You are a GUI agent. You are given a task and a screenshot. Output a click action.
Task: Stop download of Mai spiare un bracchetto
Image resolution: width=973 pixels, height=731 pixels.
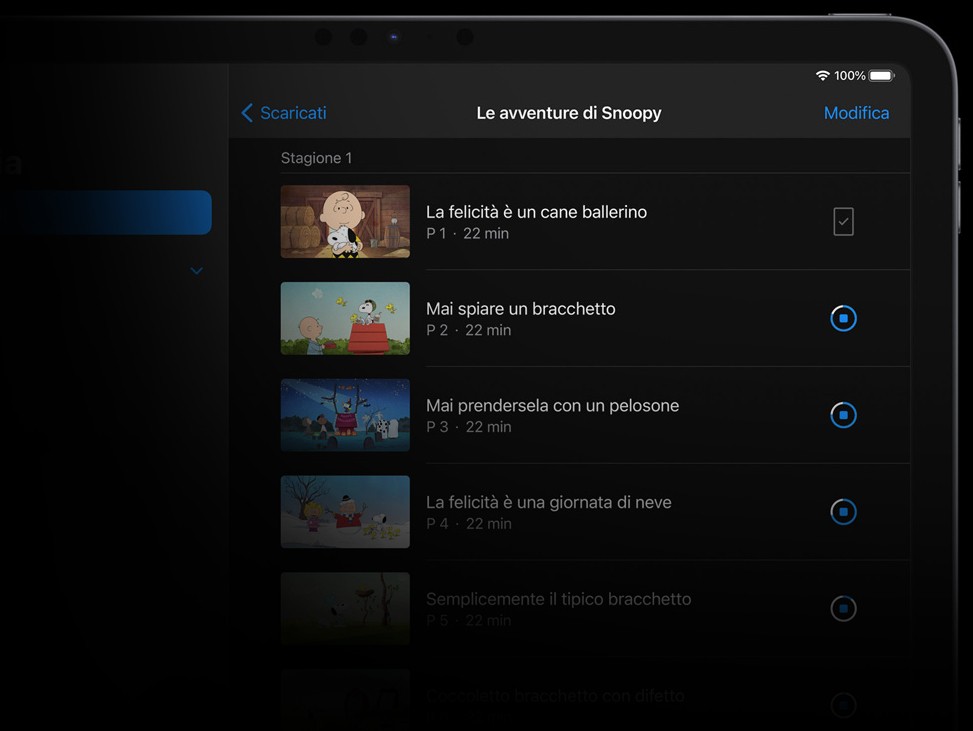pos(843,319)
